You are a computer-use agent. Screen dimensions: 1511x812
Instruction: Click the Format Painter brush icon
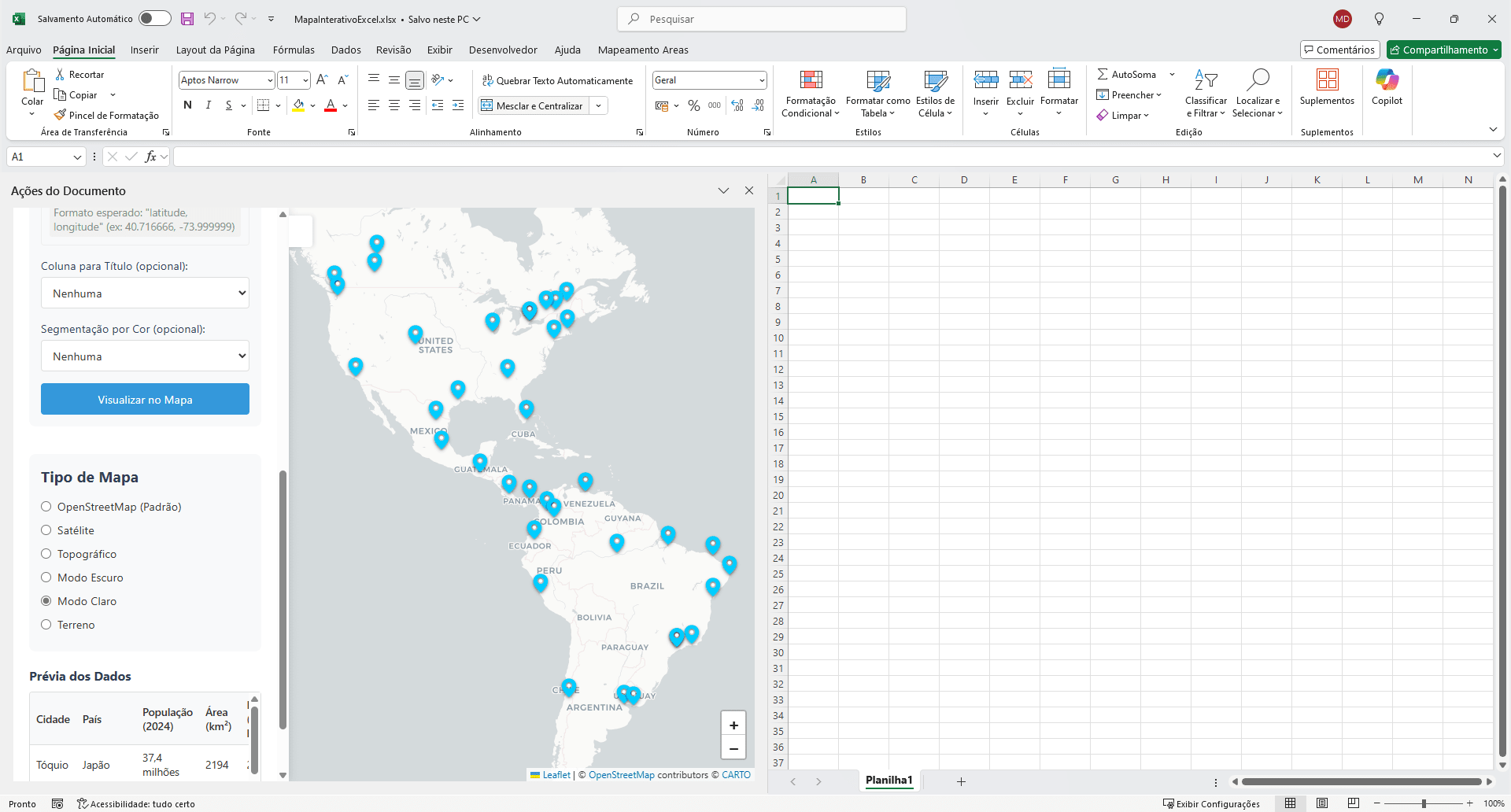[x=60, y=115]
